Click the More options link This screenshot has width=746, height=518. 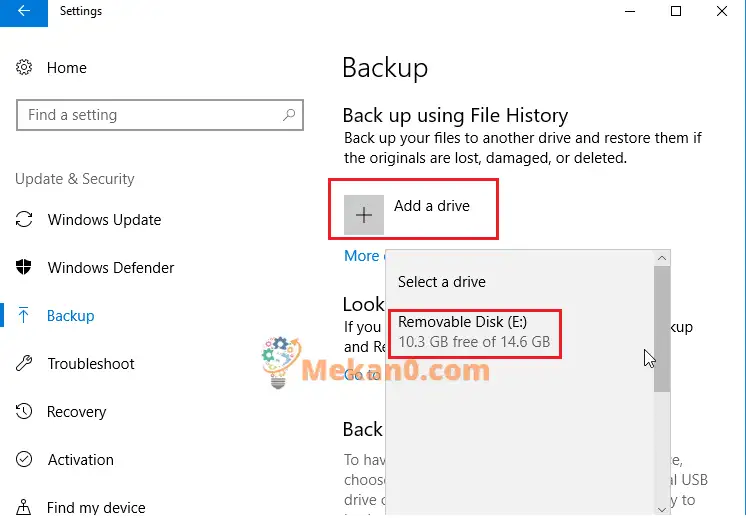click(x=364, y=255)
